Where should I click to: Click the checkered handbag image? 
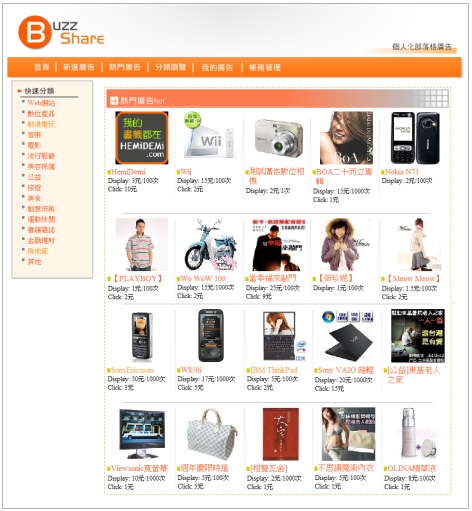tap(211, 434)
